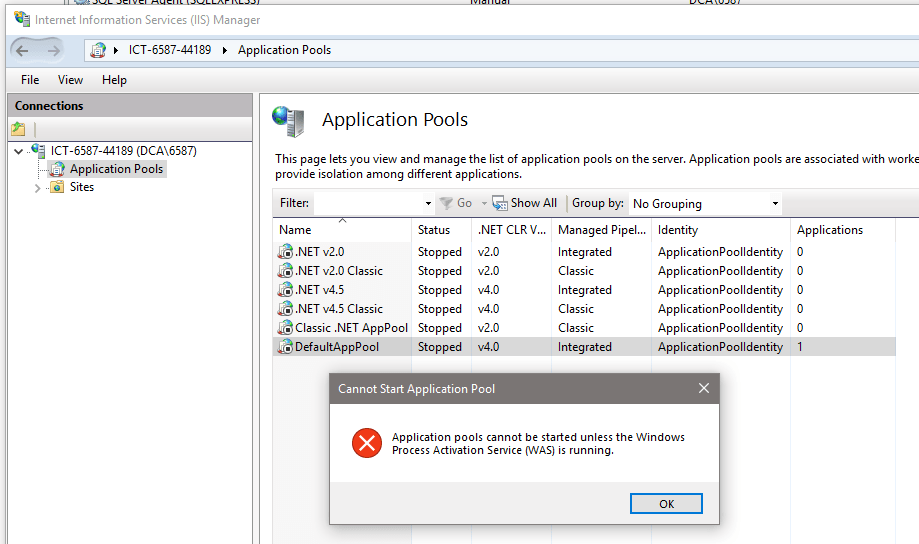Screen dimensions: 919x544
Task: Click the .NET v4.5 pool icon
Action: click(x=285, y=290)
